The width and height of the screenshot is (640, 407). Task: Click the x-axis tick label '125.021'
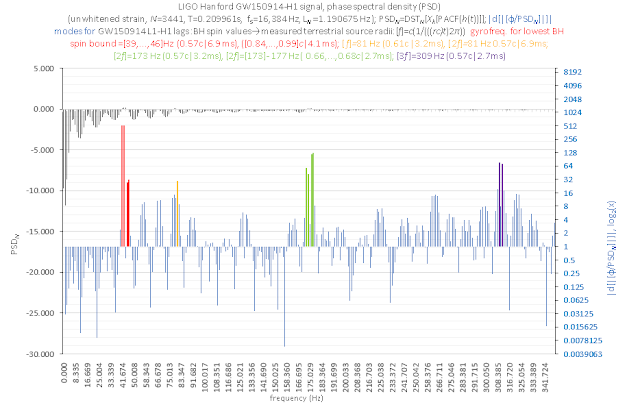point(240,376)
